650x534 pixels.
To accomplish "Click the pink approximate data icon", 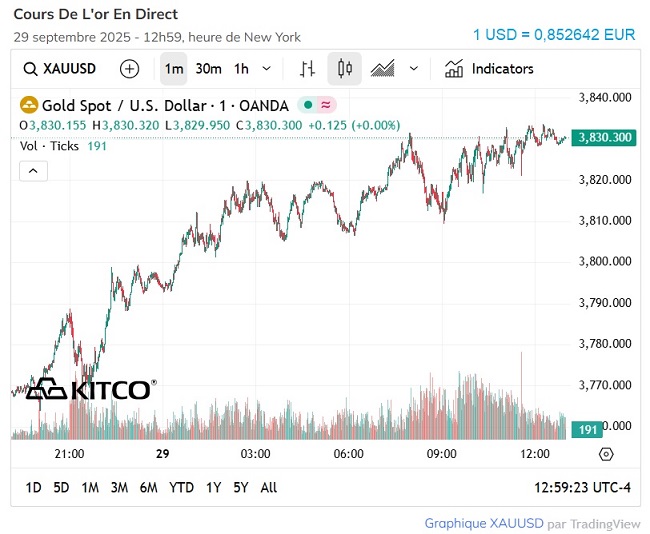I will 327,105.
